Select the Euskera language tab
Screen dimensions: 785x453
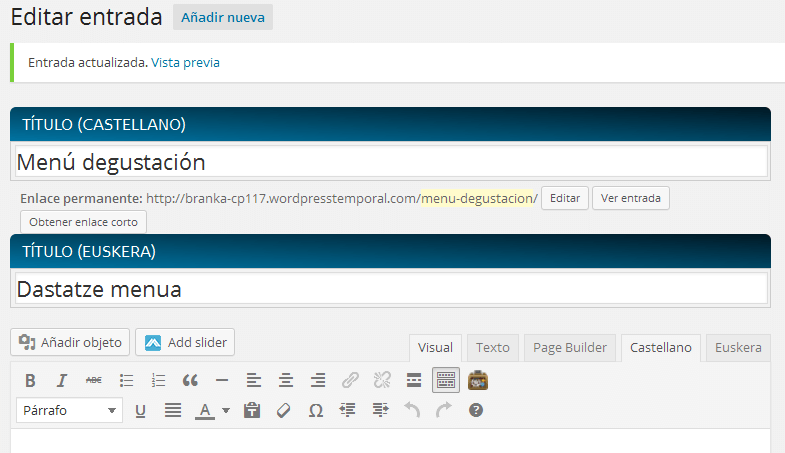click(738, 348)
